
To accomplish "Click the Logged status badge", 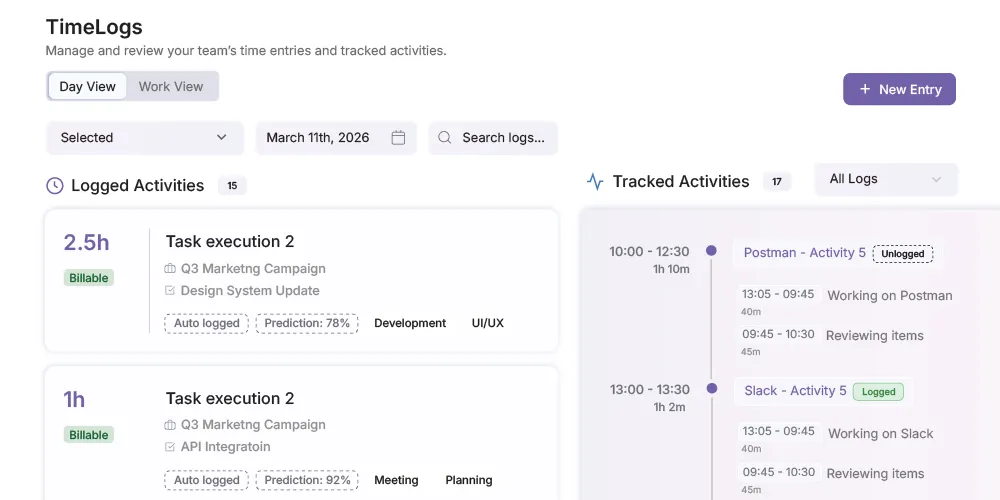I will (878, 392).
